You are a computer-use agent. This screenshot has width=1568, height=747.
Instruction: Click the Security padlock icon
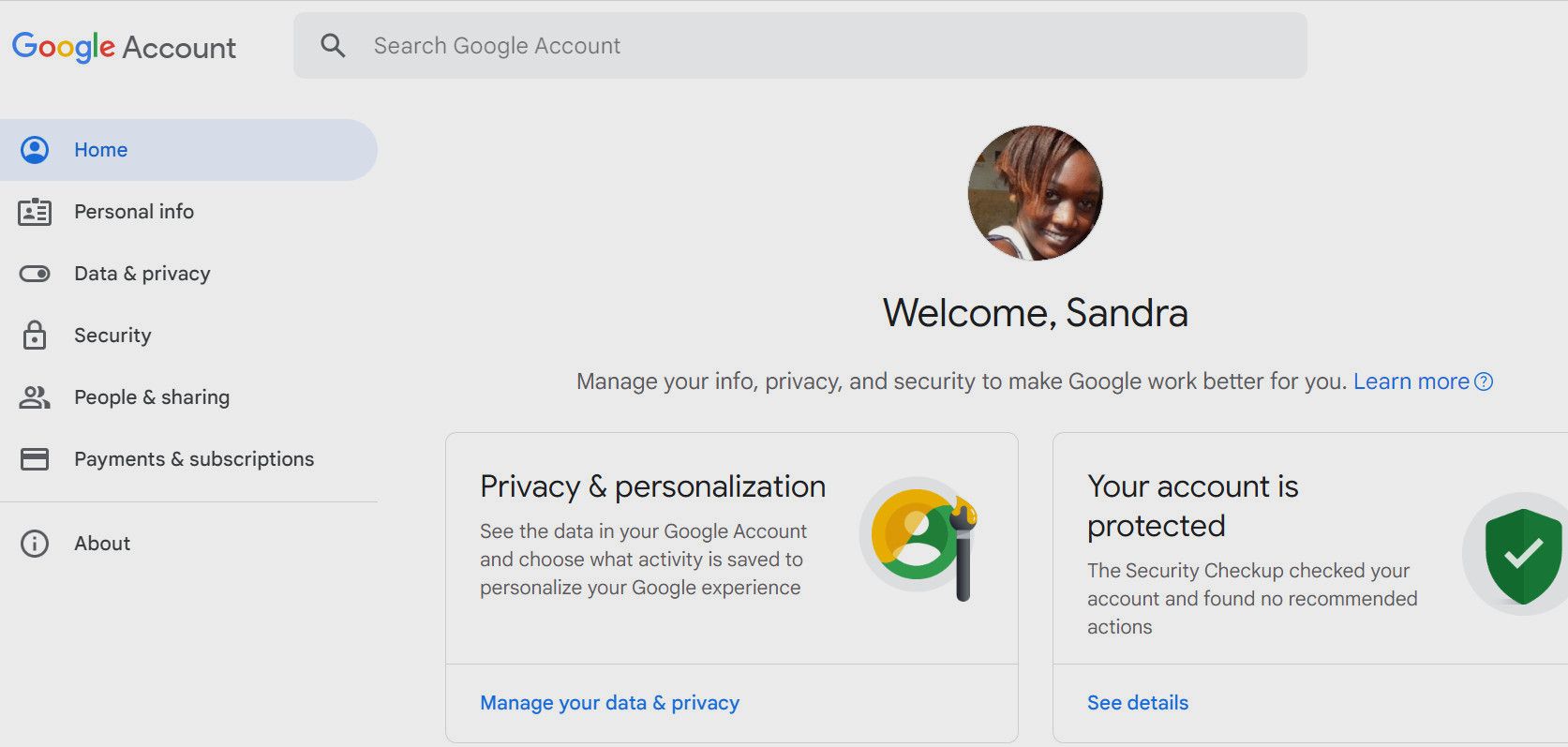(35, 335)
